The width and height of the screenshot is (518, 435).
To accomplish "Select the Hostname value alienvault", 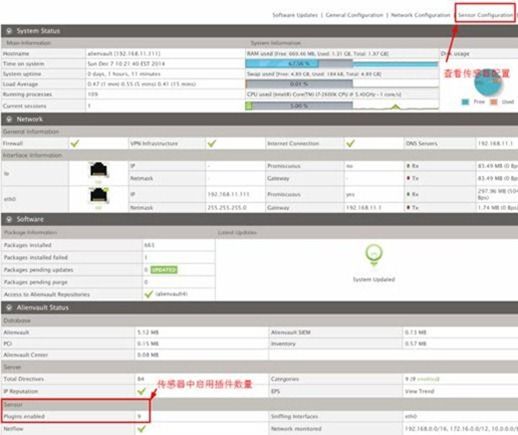I will click(x=124, y=53).
